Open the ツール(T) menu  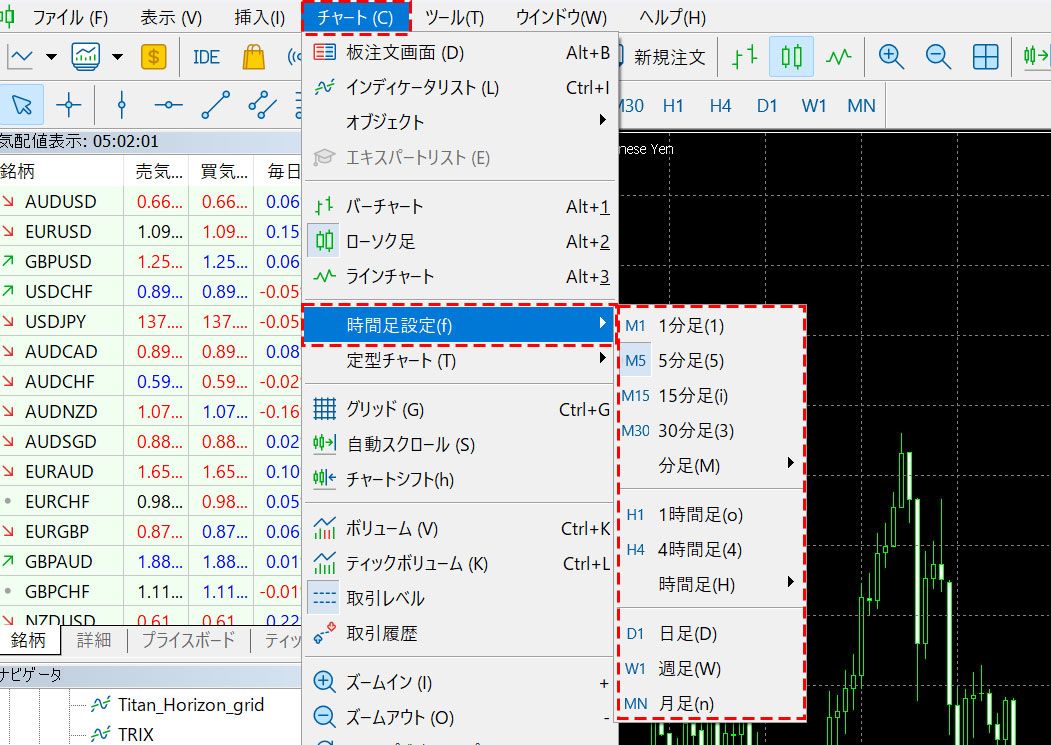pyautogui.click(x=454, y=17)
